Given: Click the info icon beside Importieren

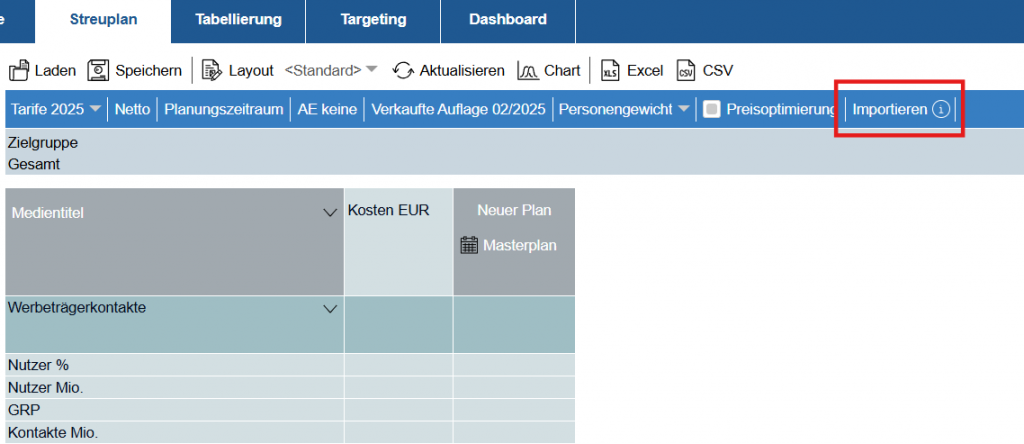Looking at the screenshot, I should click(940, 109).
